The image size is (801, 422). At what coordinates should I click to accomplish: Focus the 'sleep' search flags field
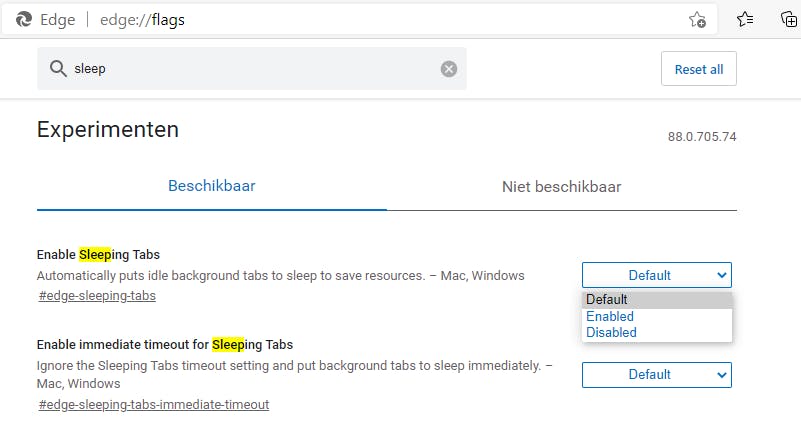click(250, 69)
